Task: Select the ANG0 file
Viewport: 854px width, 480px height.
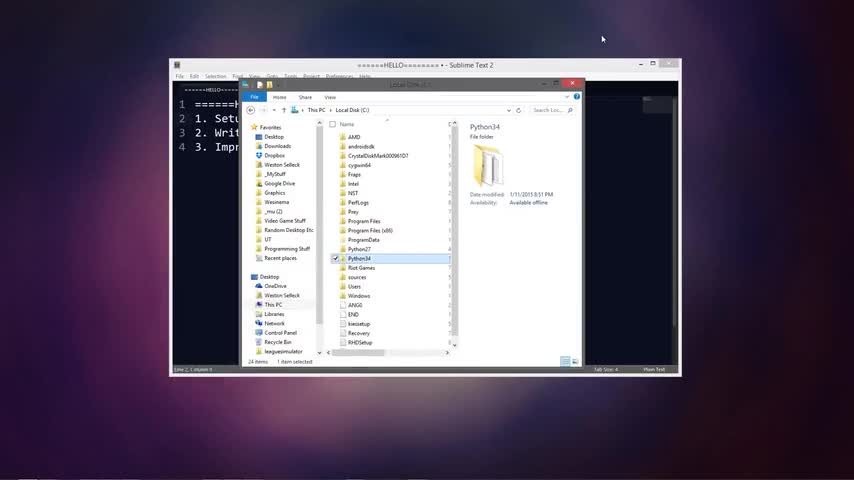Action: click(355, 305)
